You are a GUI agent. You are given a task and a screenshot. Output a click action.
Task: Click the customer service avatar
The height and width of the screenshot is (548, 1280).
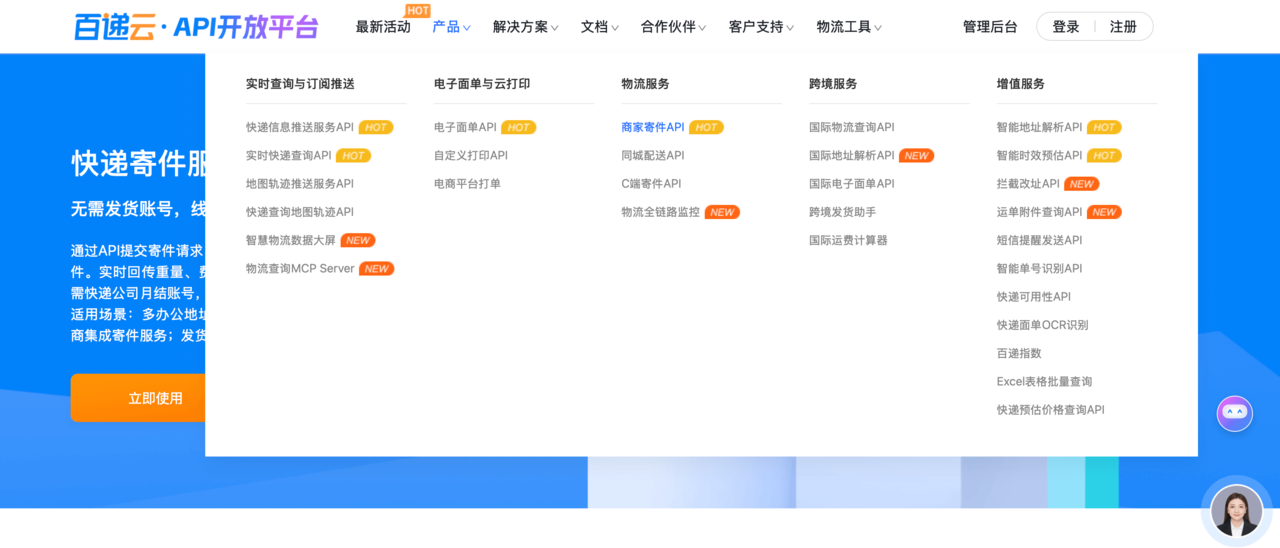(x=1236, y=510)
